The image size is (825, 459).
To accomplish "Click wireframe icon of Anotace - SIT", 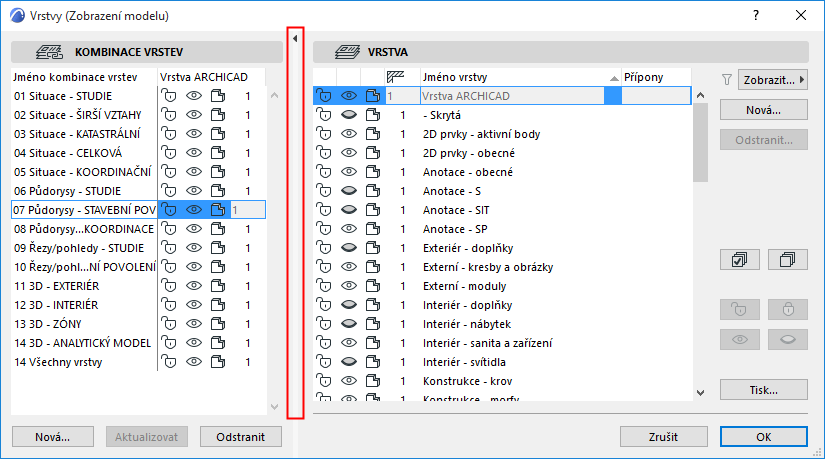I will (x=373, y=209).
